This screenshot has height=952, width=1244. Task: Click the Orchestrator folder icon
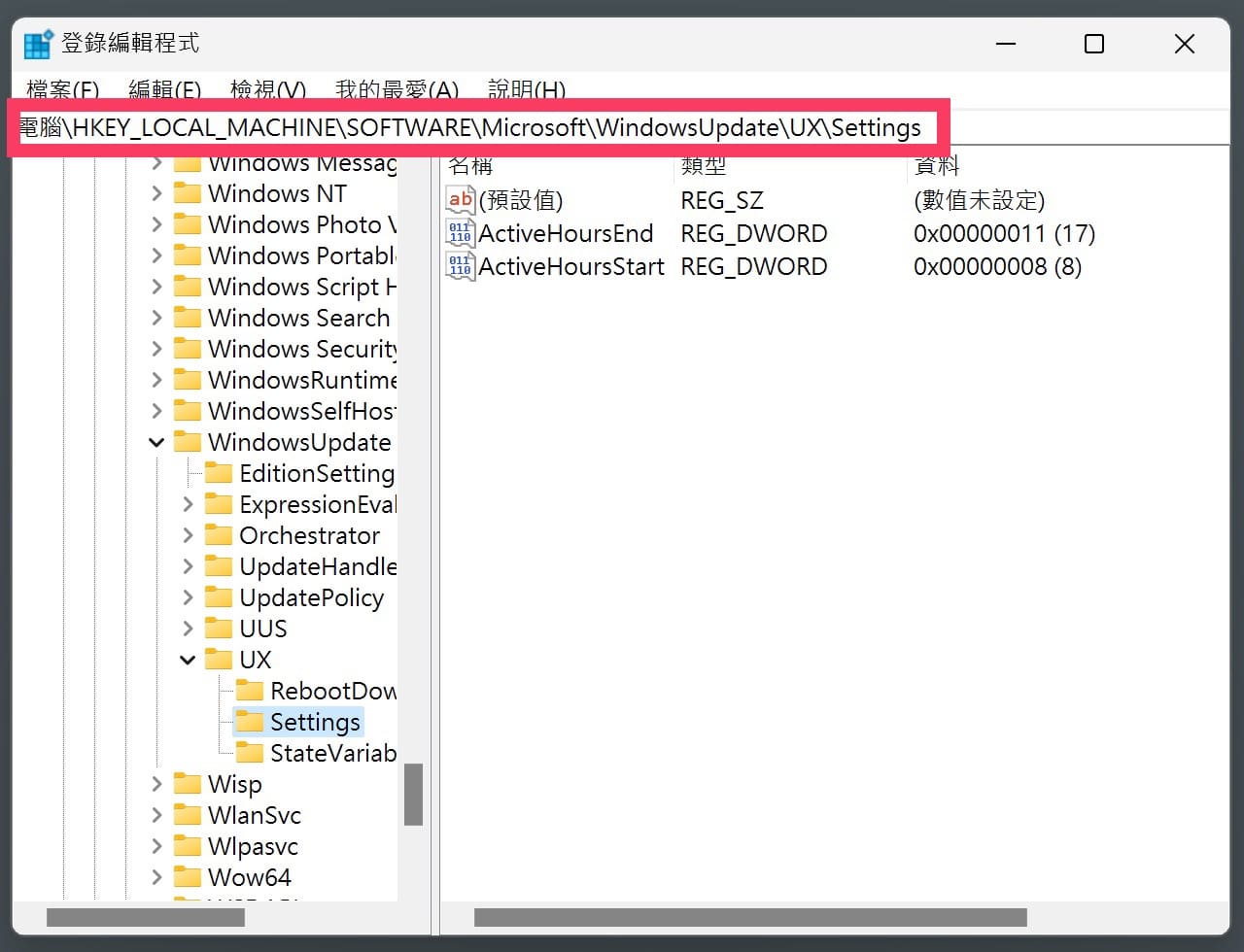[218, 535]
